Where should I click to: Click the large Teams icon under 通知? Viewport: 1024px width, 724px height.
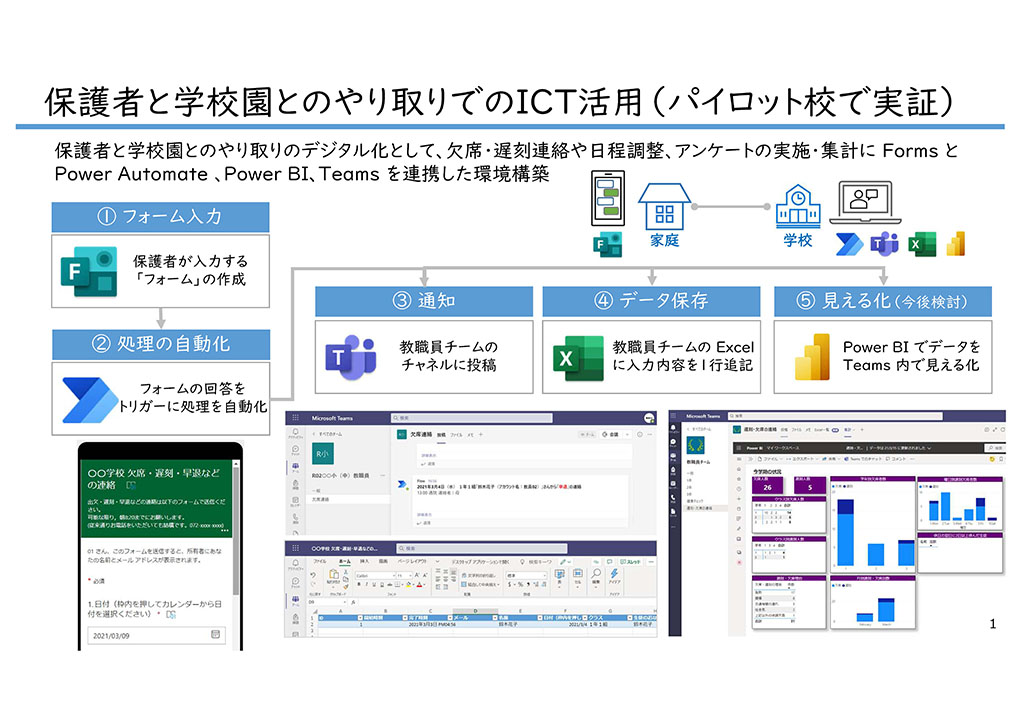(351, 358)
